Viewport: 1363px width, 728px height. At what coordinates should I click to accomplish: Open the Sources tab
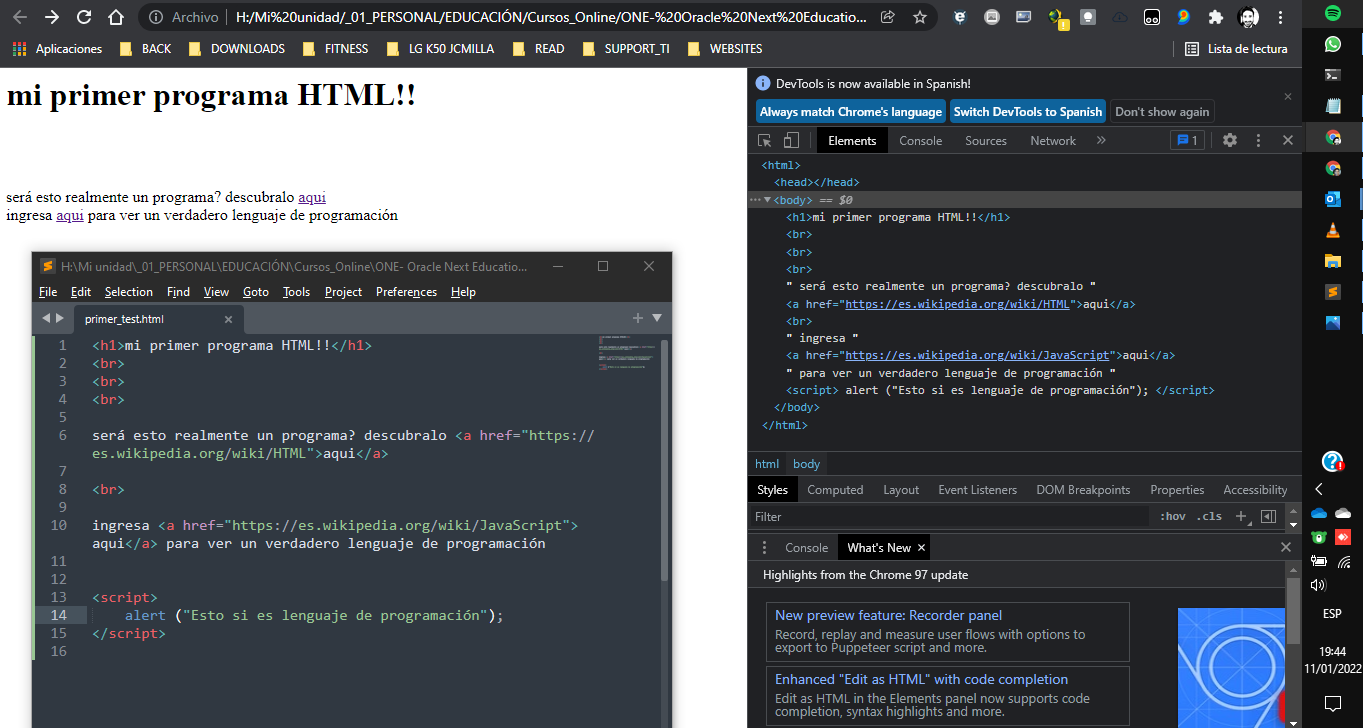click(x=986, y=141)
